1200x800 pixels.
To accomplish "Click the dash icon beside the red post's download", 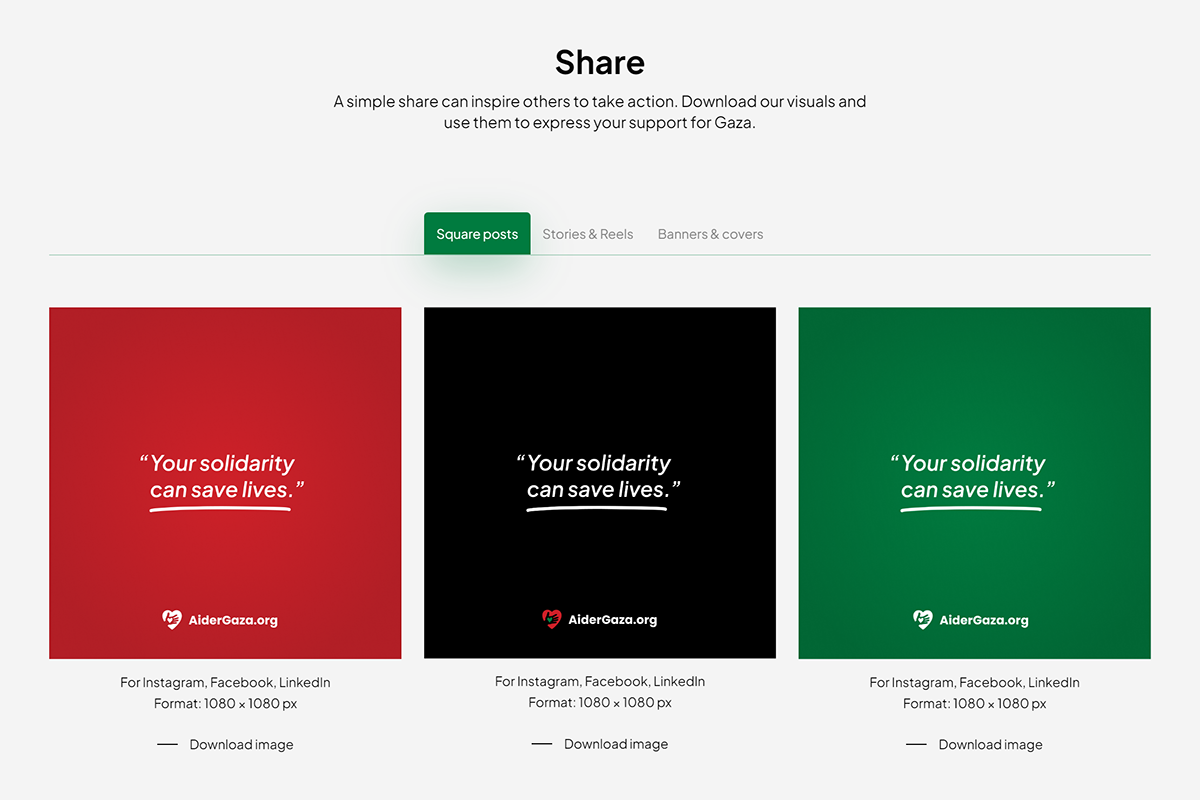I will (x=167, y=745).
